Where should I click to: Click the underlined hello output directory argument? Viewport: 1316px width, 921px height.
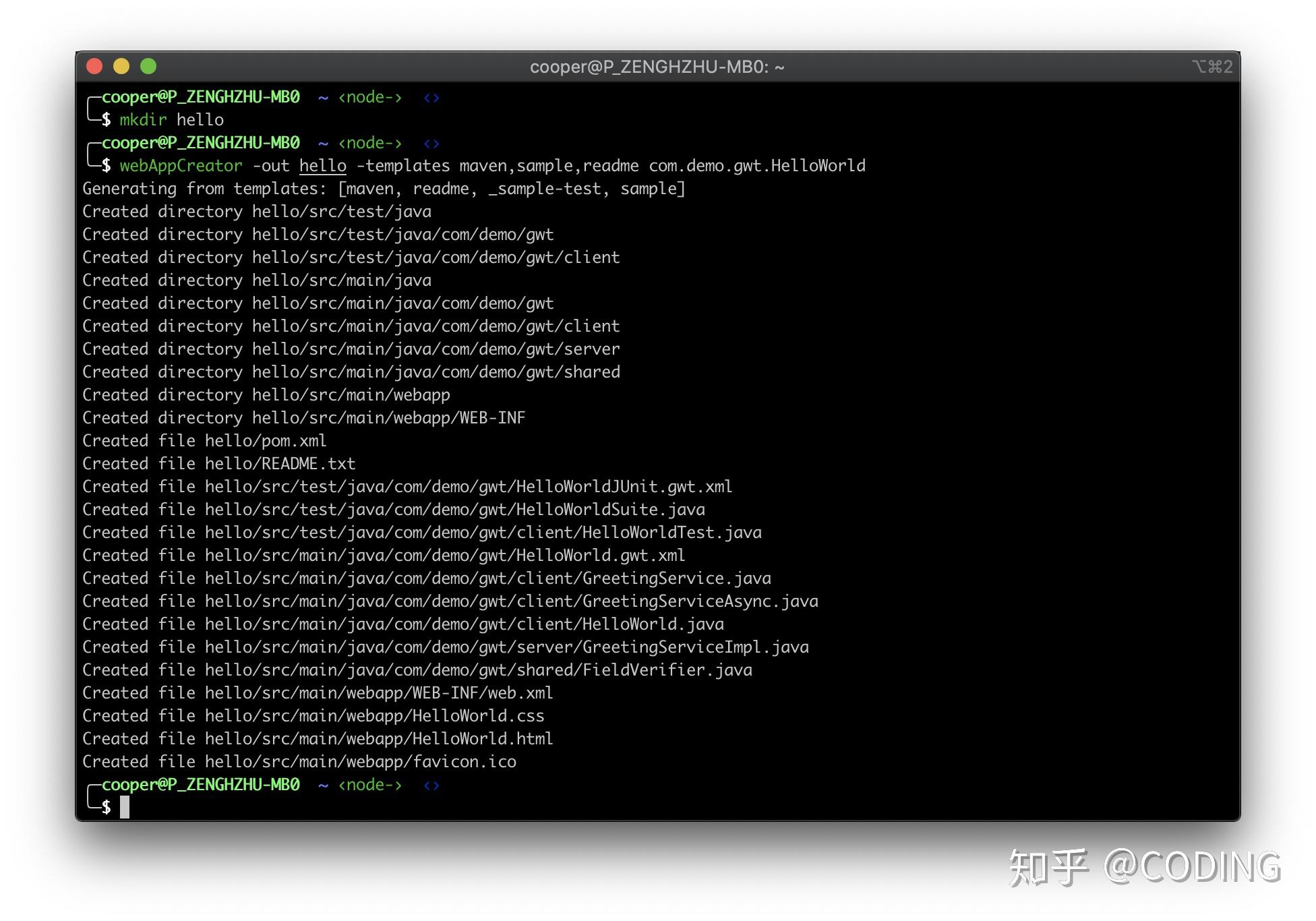point(322,165)
